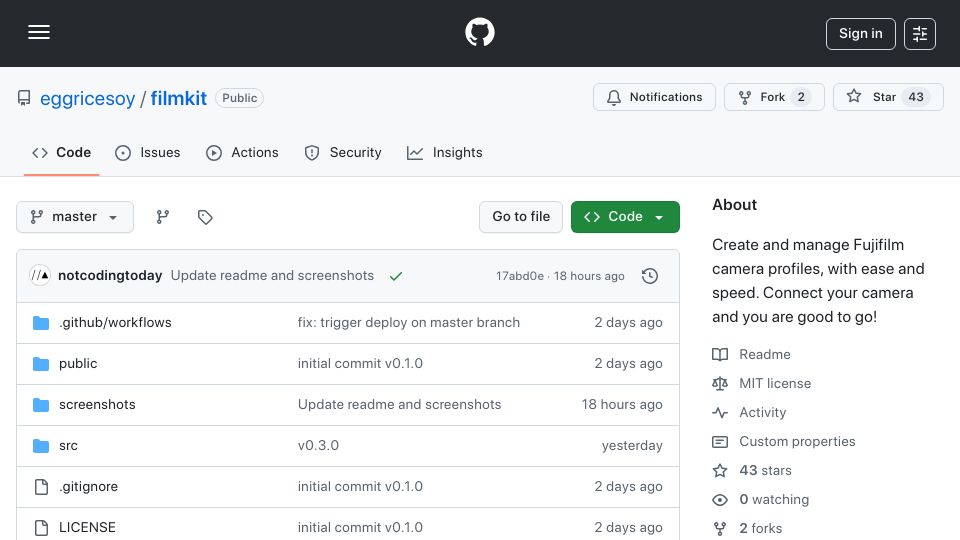Viewport: 960px width, 540px height.
Task: Click file icon beside LICENSE
Action: coord(41,528)
